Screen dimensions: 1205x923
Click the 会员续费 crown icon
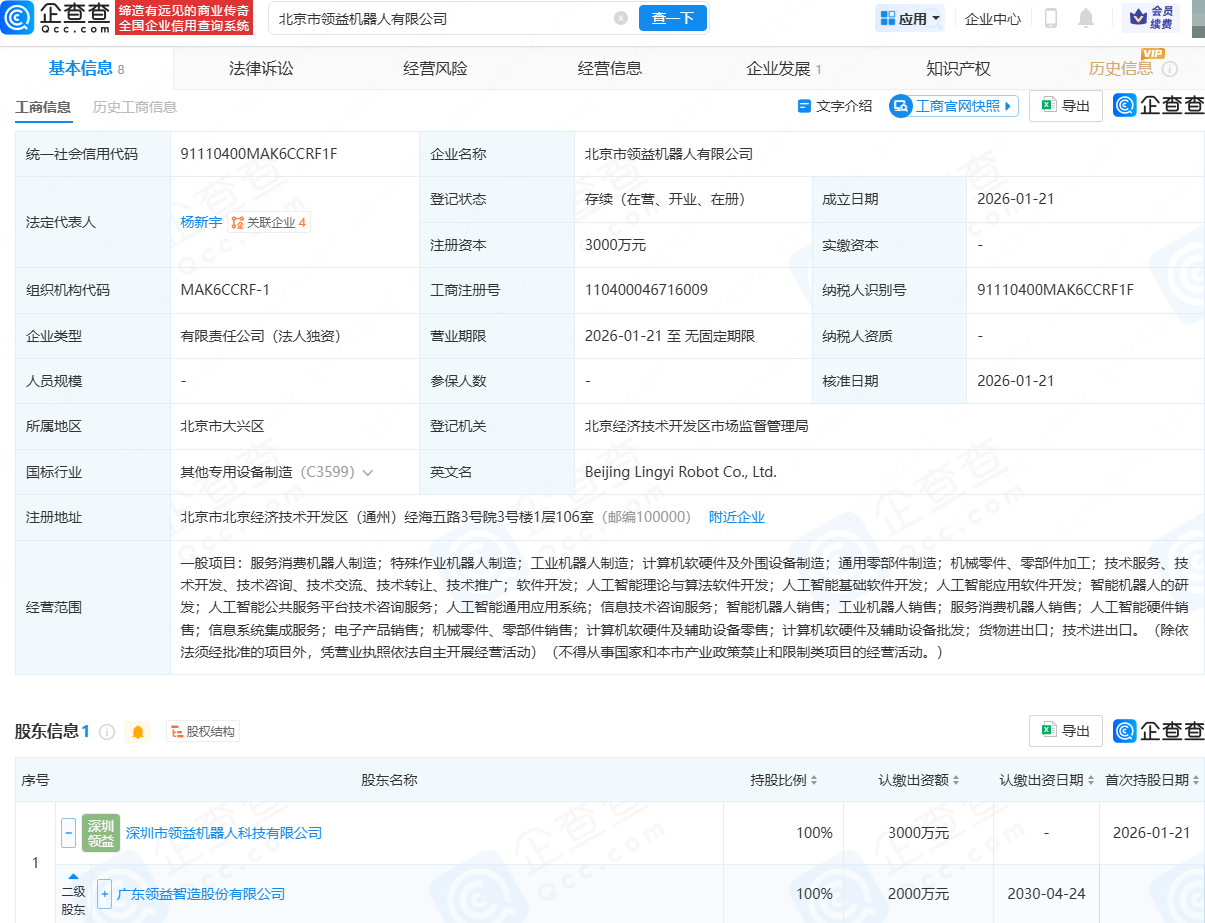point(1150,17)
